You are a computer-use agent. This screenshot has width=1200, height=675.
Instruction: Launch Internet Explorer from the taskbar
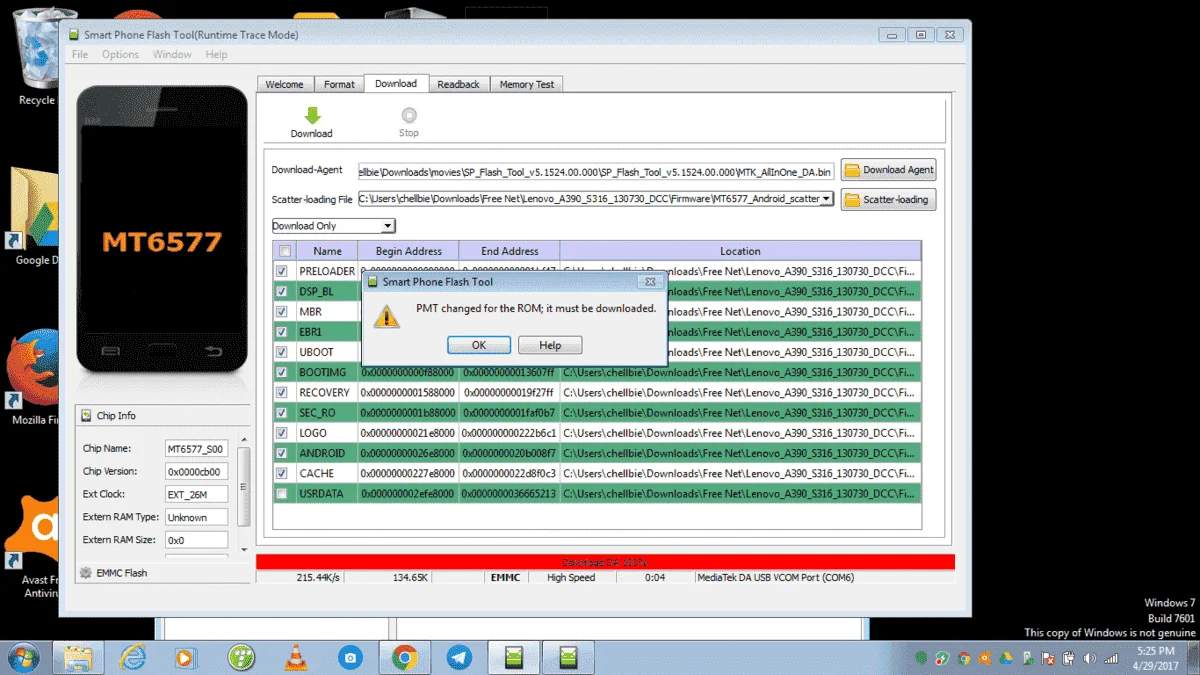click(133, 657)
